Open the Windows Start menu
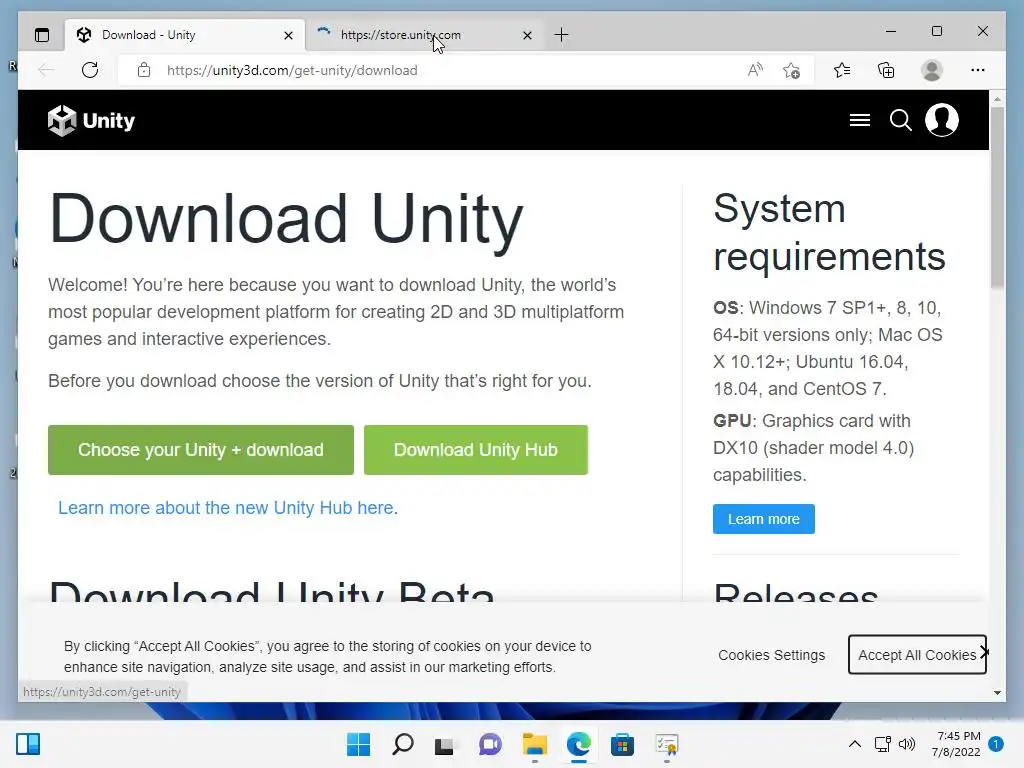The height and width of the screenshot is (768, 1024). click(x=358, y=744)
